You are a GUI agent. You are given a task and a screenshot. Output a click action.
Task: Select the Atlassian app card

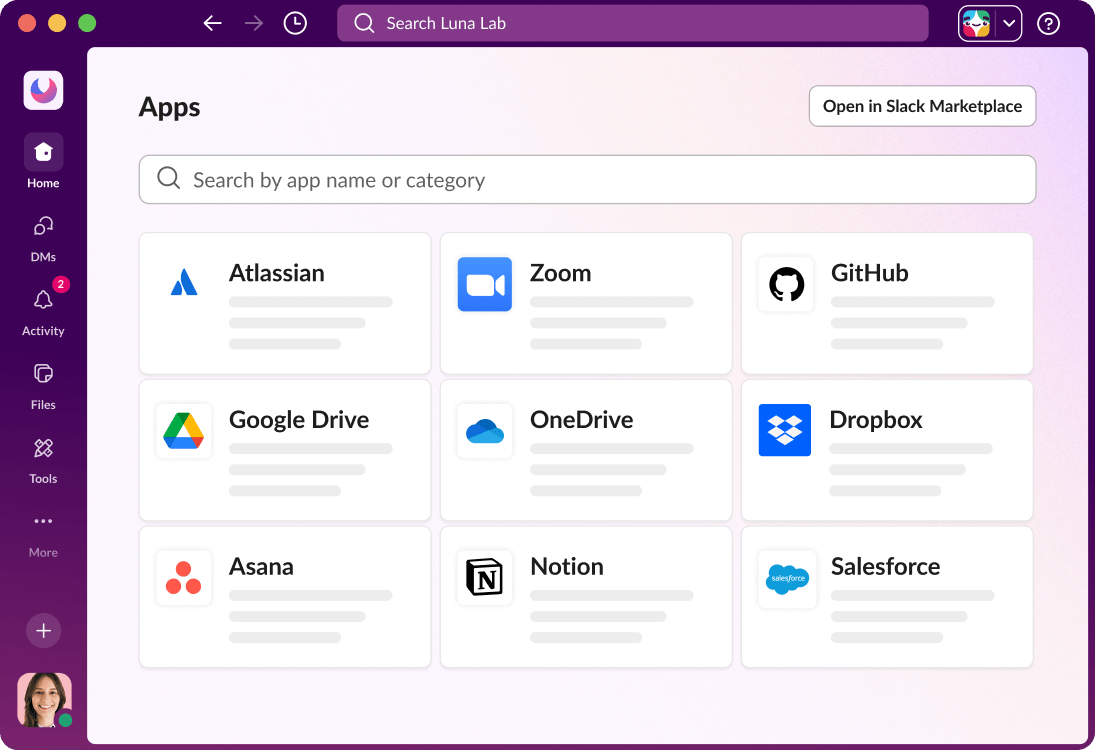click(x=285, y=304)
